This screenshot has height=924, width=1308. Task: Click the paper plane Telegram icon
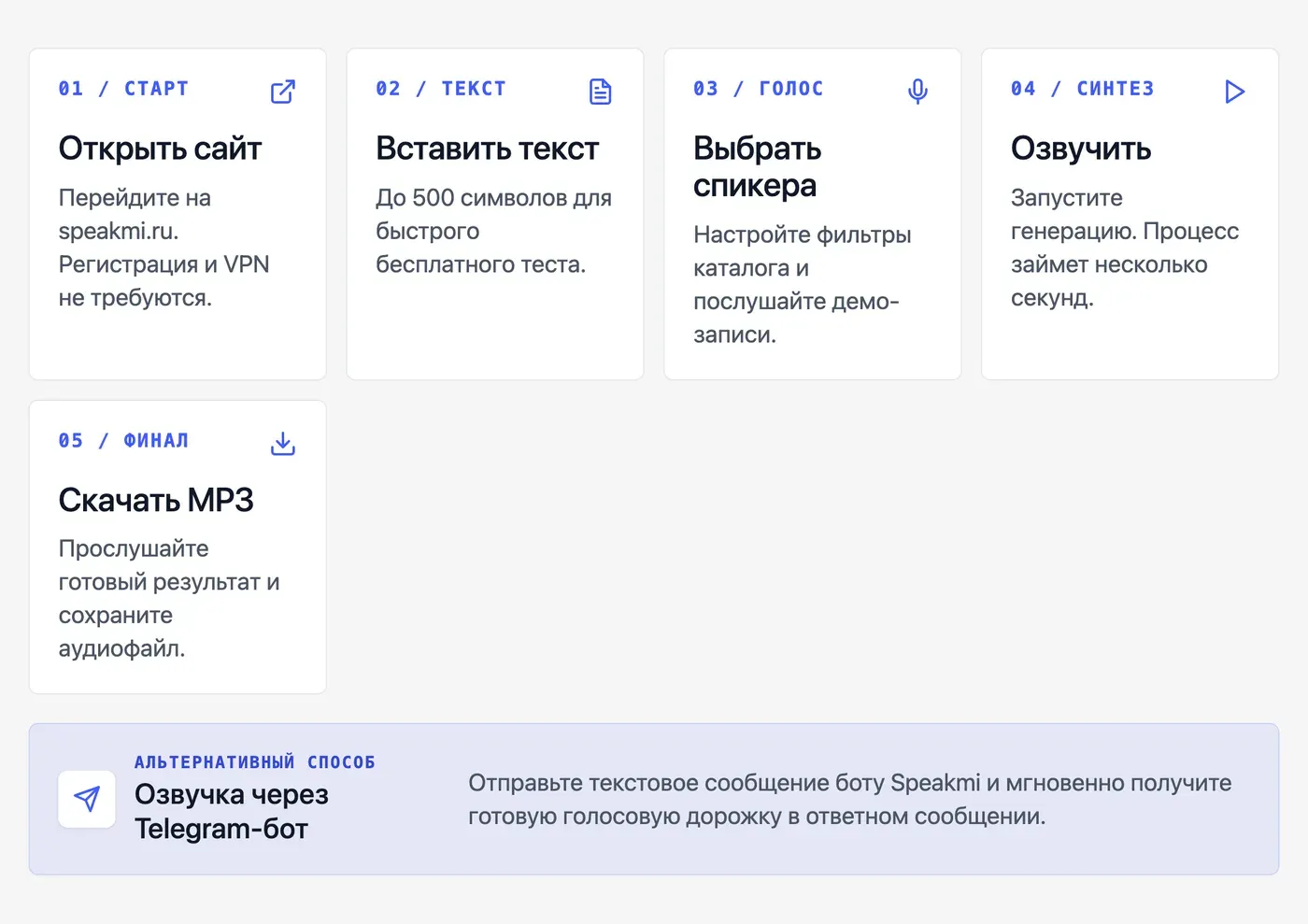87,799
